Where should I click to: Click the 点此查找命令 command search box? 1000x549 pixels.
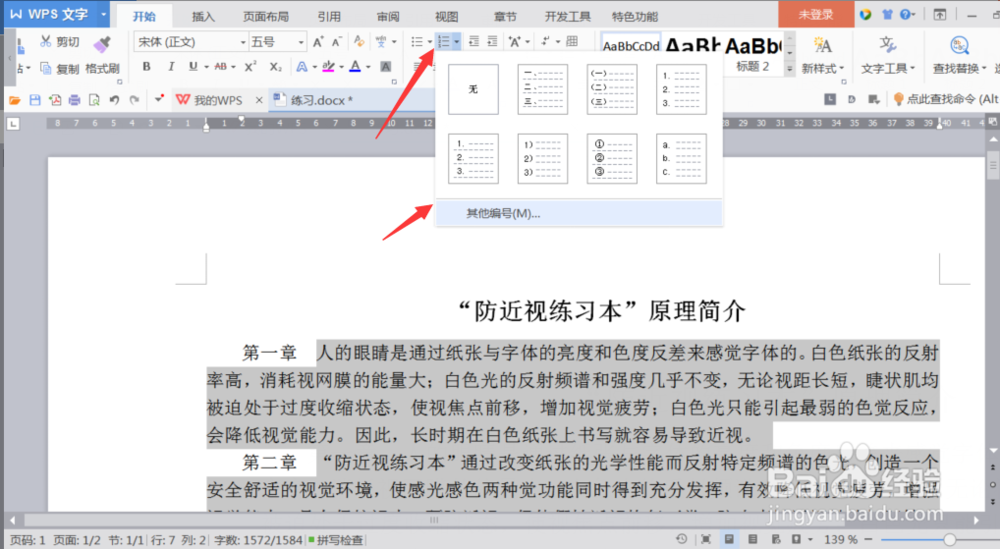tap(946, 99)
